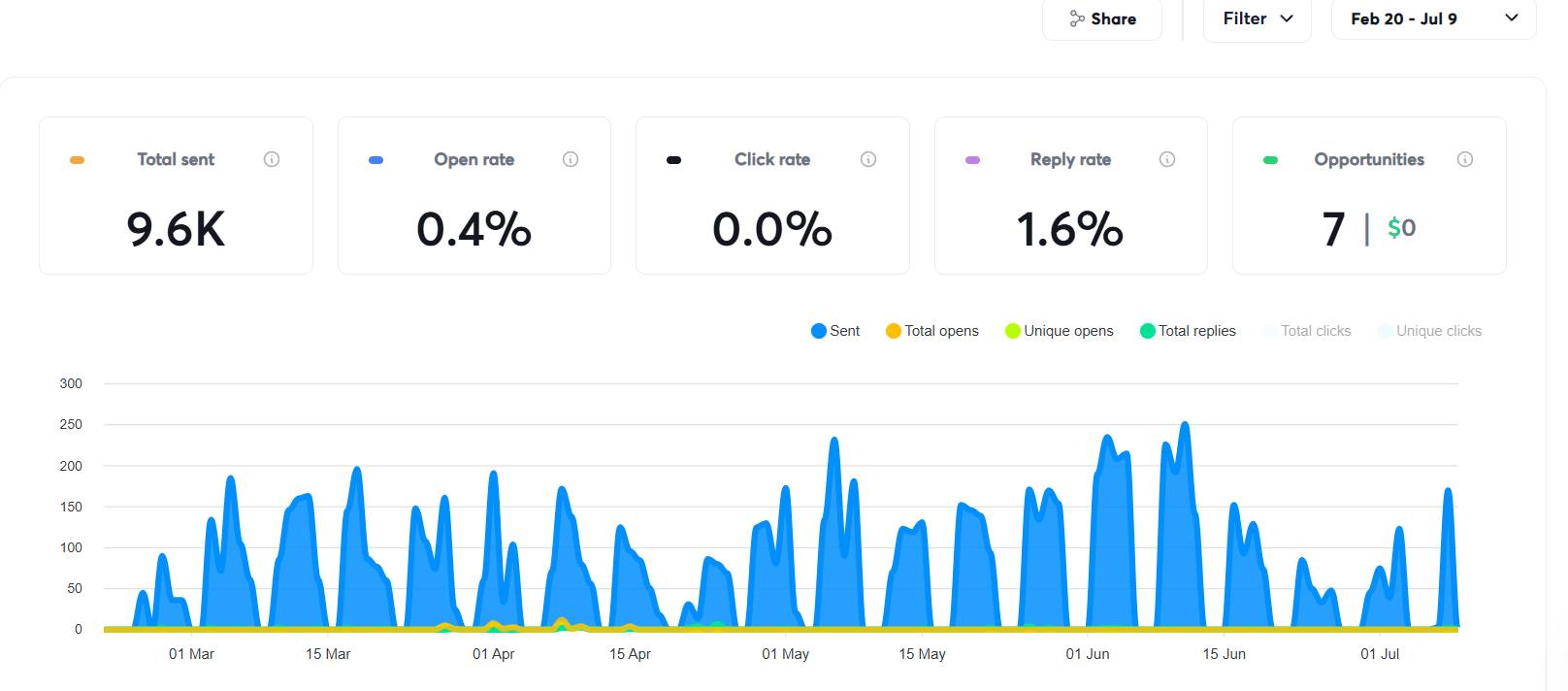Open the Filter dropdown
1568x691 pixels.
(1257, 18)
